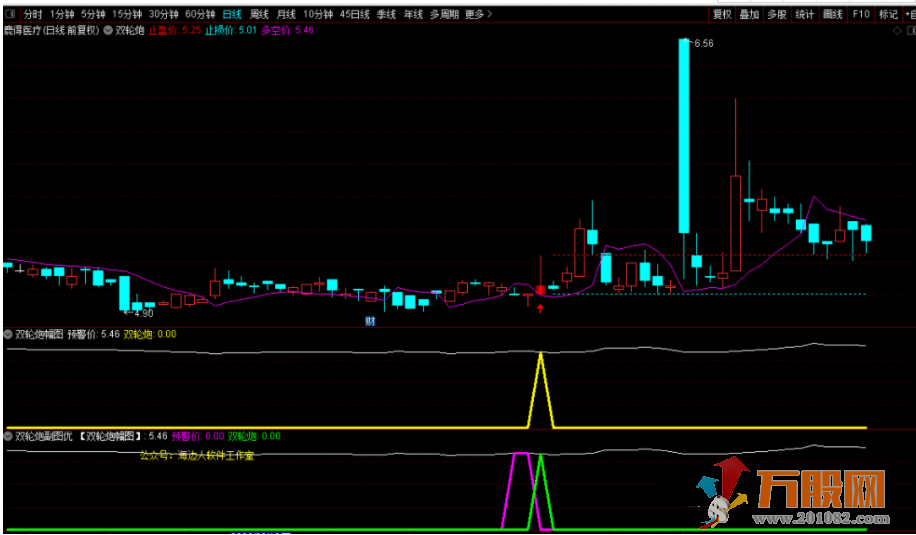
Task: Click the yellow signal spike in middle panel
Action: click(x=541, y=390)
